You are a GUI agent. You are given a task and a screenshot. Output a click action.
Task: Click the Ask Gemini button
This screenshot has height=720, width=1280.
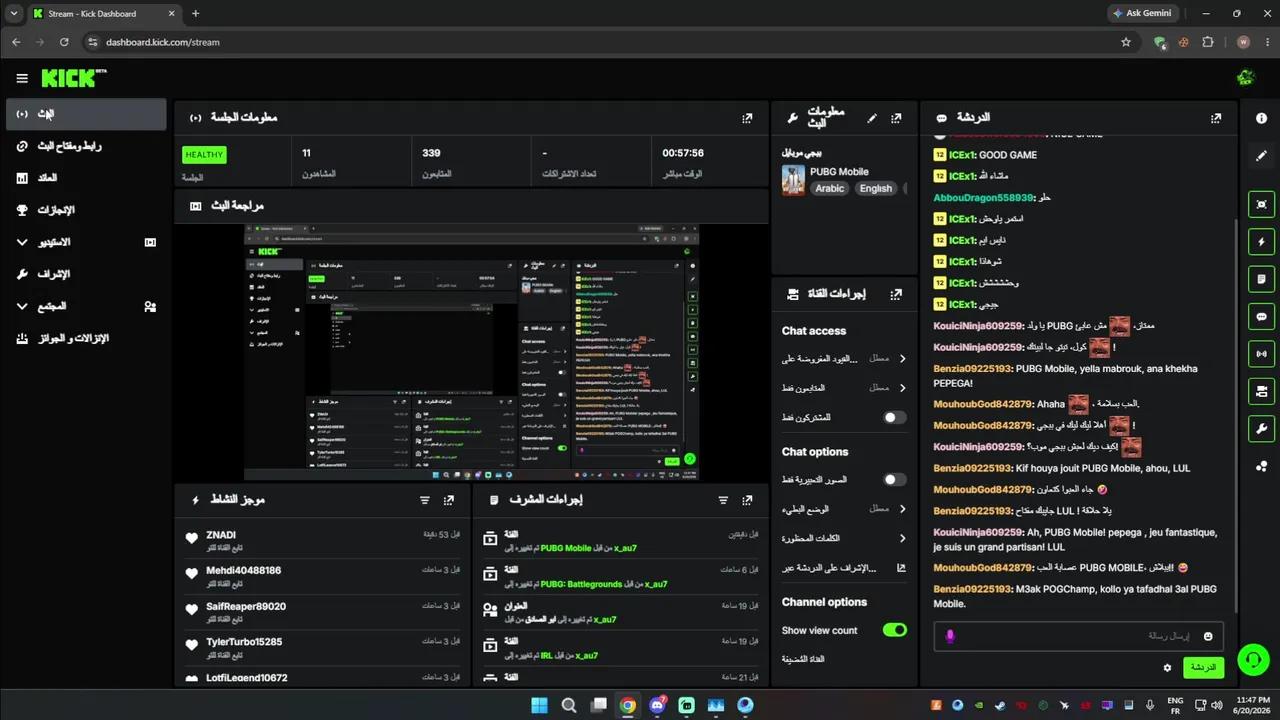(x=1141, y=14)
